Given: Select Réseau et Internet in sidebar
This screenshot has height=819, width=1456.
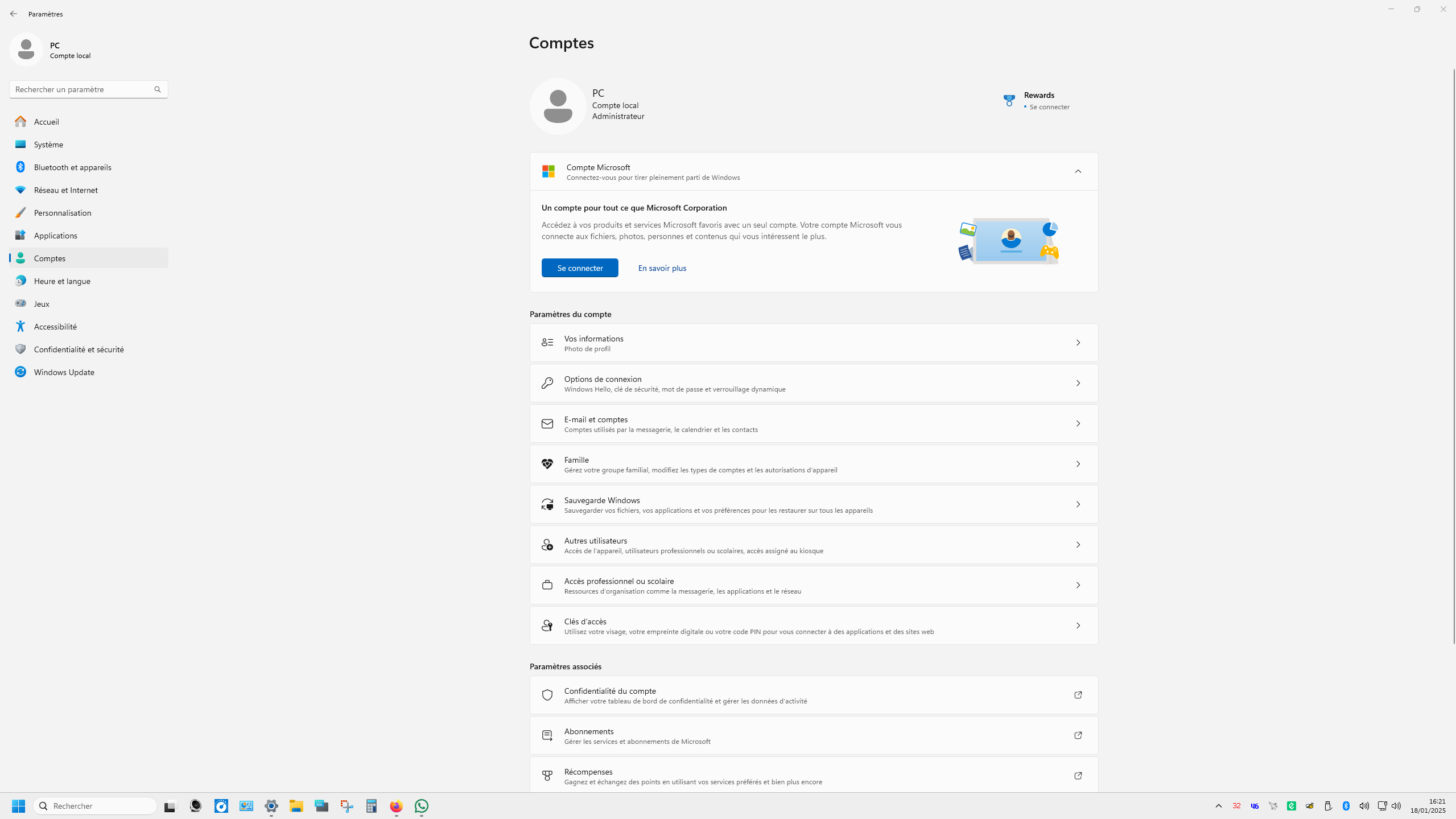Looking at the screenshot, I should (x=65, y=190).
